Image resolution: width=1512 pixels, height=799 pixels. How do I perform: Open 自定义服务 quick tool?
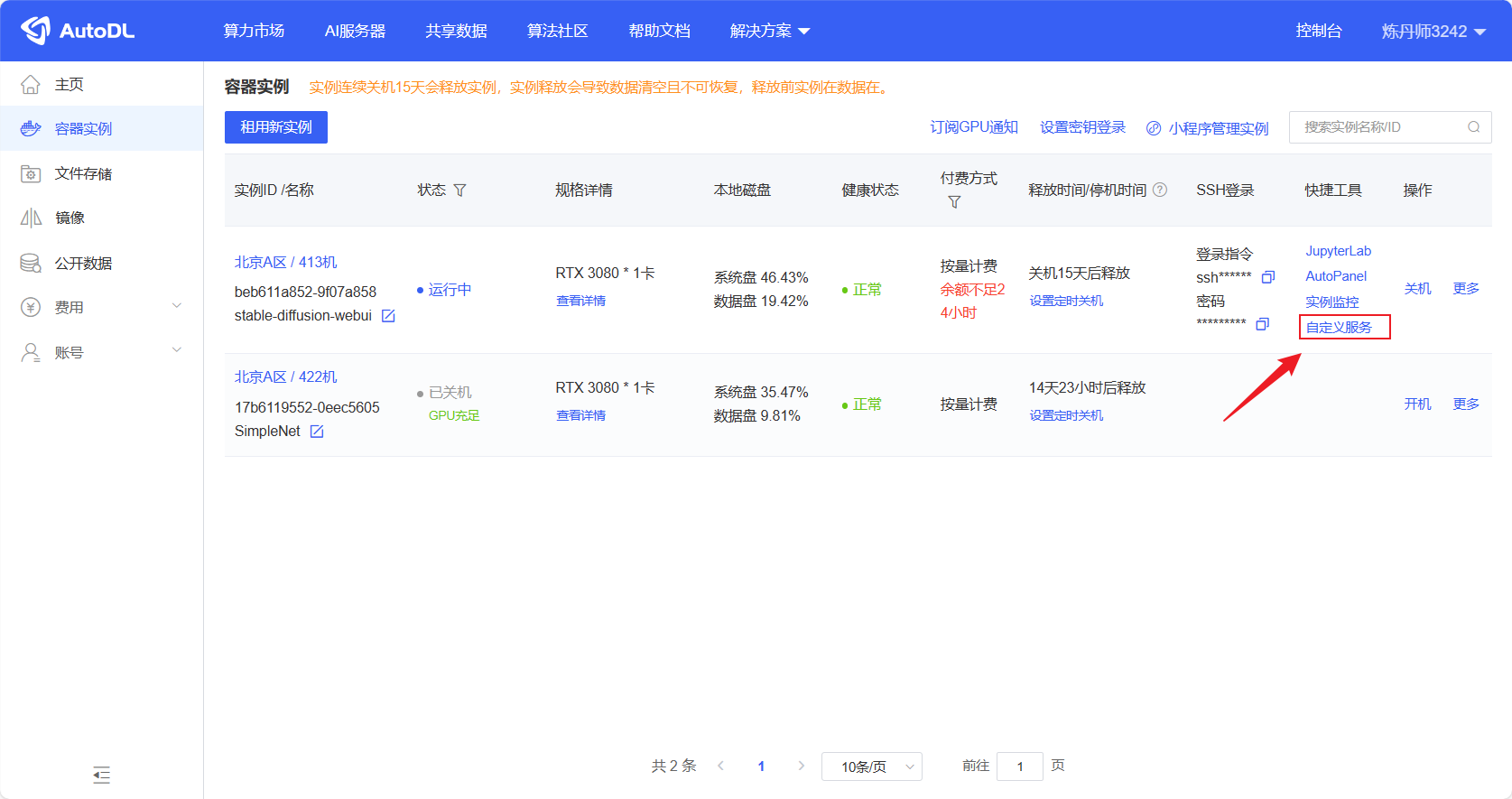tap(1339, 327)
